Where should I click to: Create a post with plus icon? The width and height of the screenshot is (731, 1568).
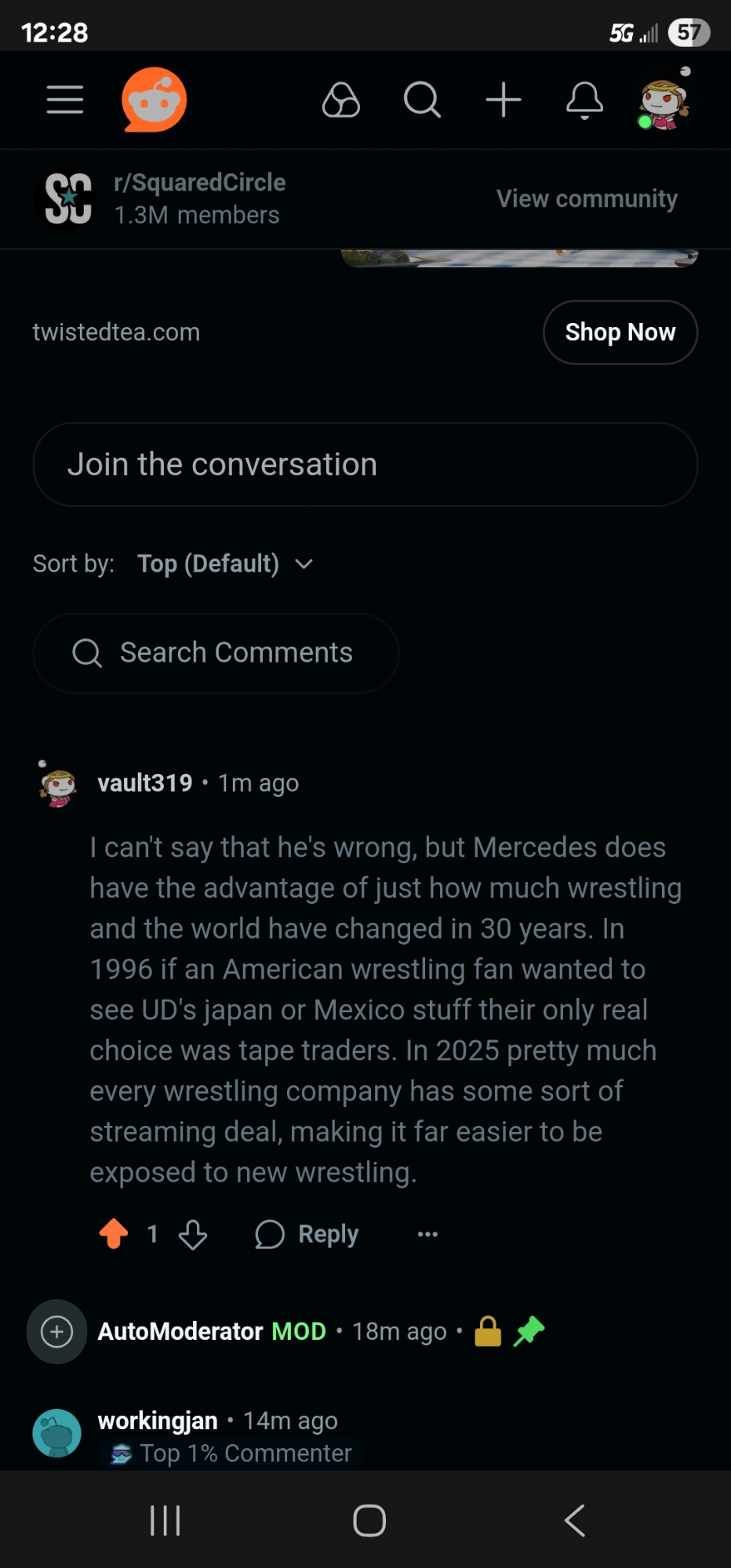[504, 100]
